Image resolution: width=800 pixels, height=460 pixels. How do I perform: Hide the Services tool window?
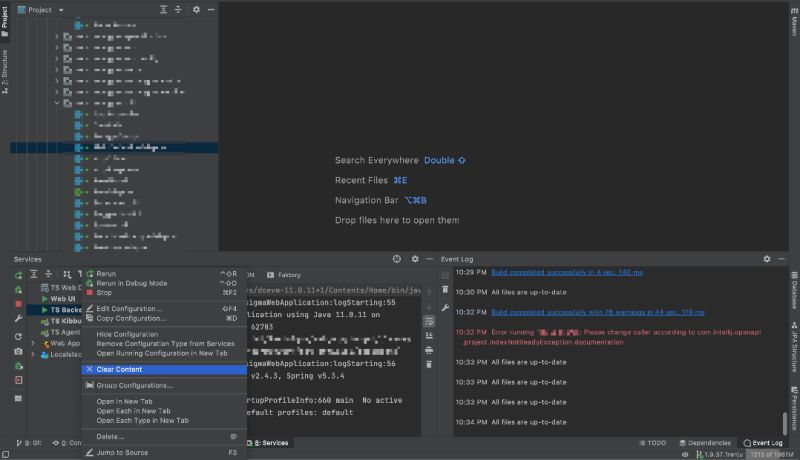point(430,259)
